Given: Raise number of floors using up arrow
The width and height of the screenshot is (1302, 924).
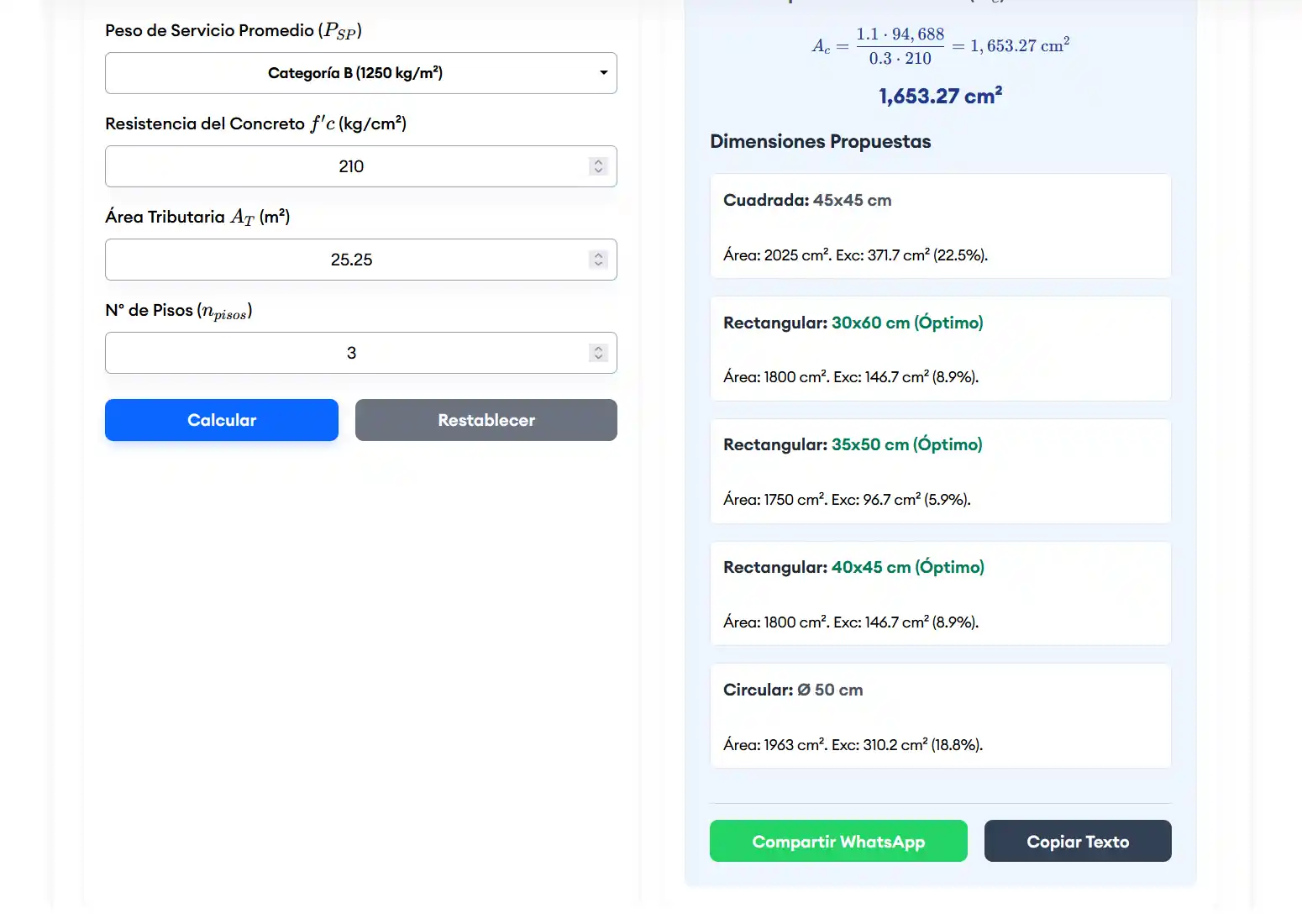Looking at the screenshot, I should pos(598,348).
